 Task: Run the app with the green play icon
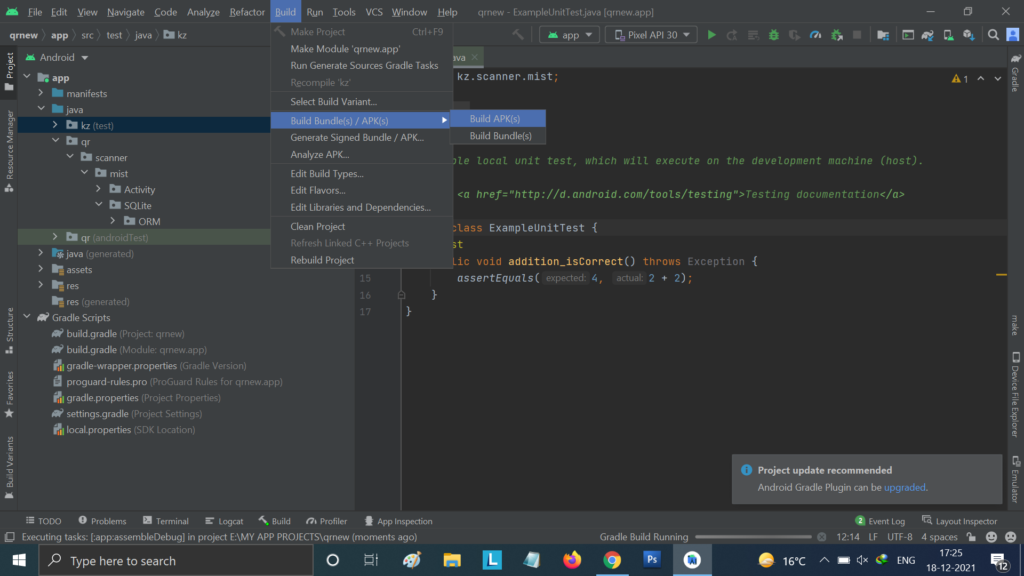click(x=712, y=35)
